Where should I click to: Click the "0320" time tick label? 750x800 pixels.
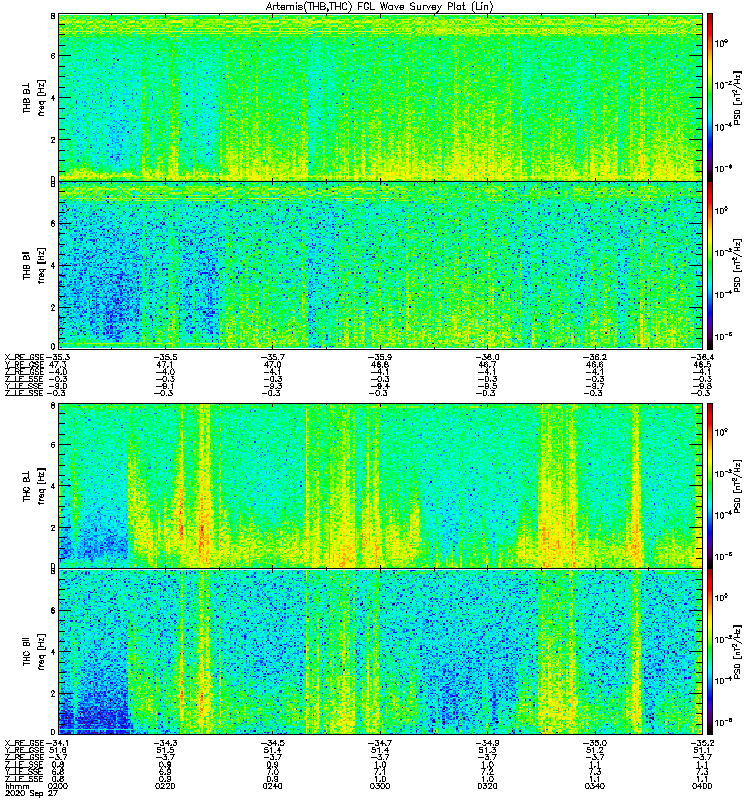pyautogui.click(x=487, y=786)
